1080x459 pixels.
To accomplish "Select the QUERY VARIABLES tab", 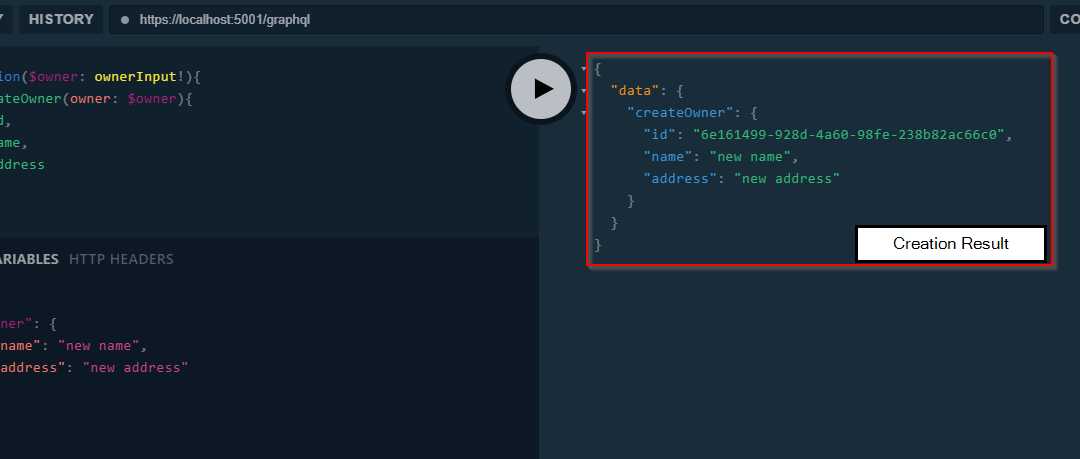I will [x=28, y=259].
